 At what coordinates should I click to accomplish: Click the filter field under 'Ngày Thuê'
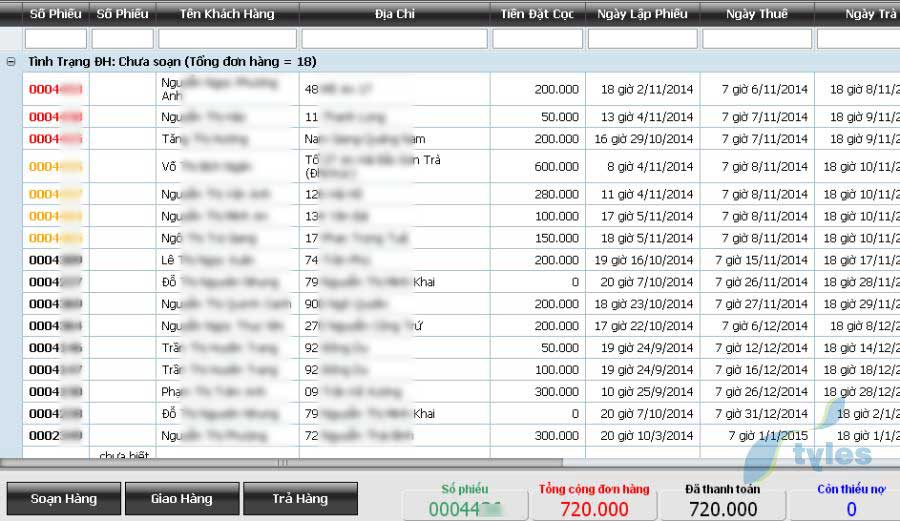pyautogui.click(x=756, y=39)
